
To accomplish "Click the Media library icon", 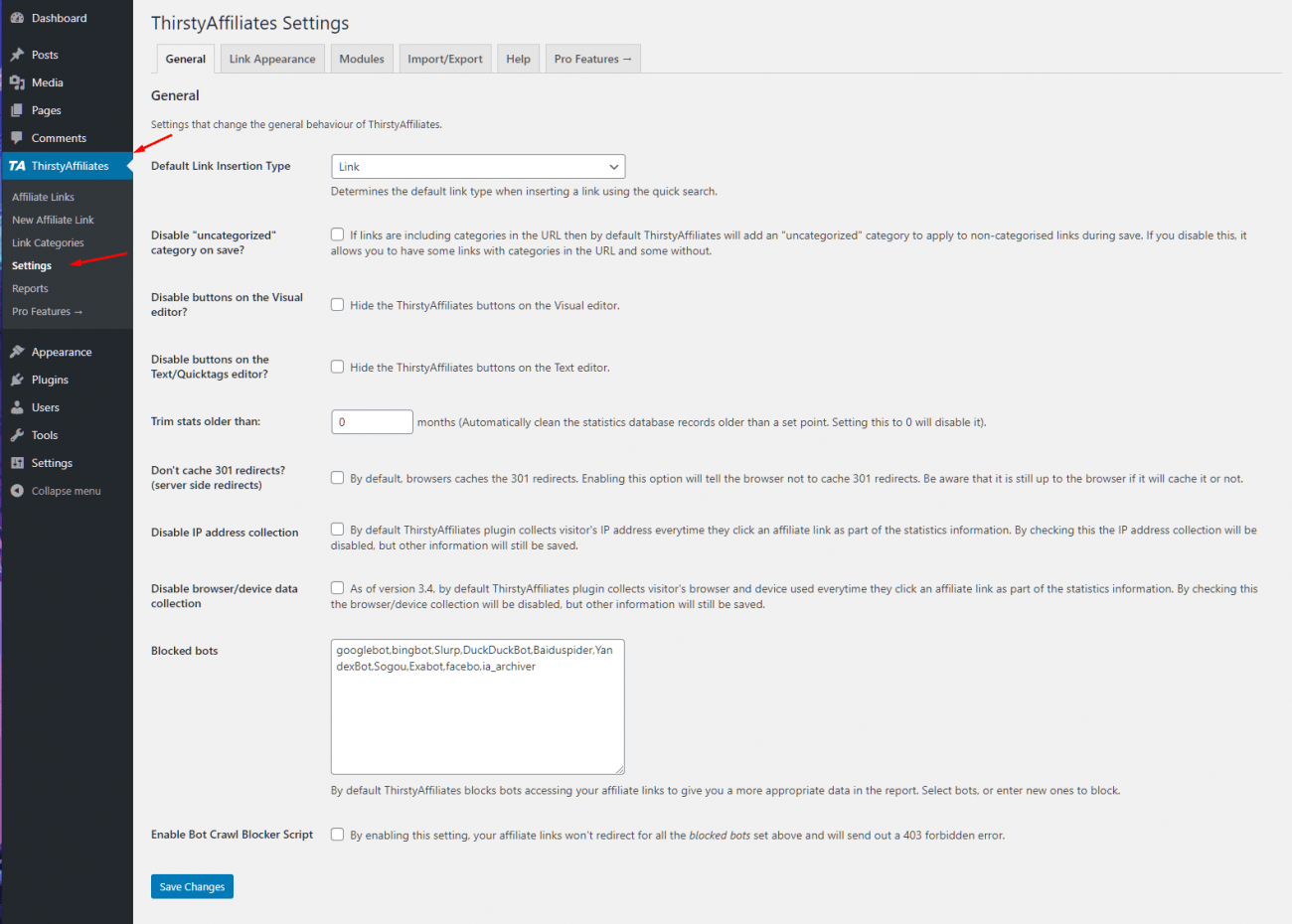I will (17, 82).
